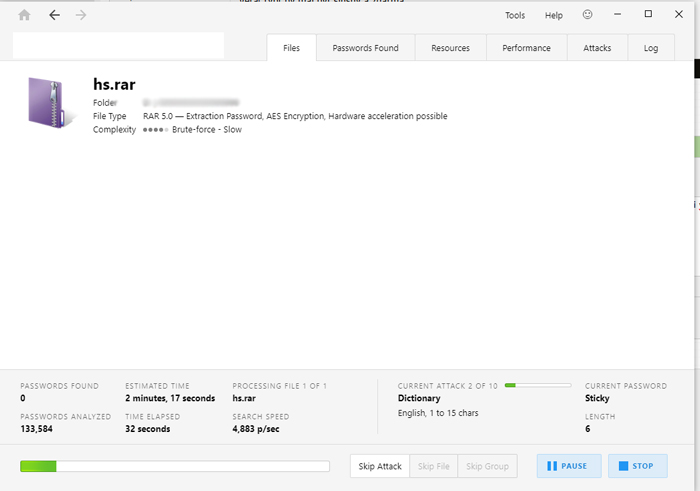700x491 pixels.
Task: Open the smiley feedback icon
Action: [x=588, y=15]
